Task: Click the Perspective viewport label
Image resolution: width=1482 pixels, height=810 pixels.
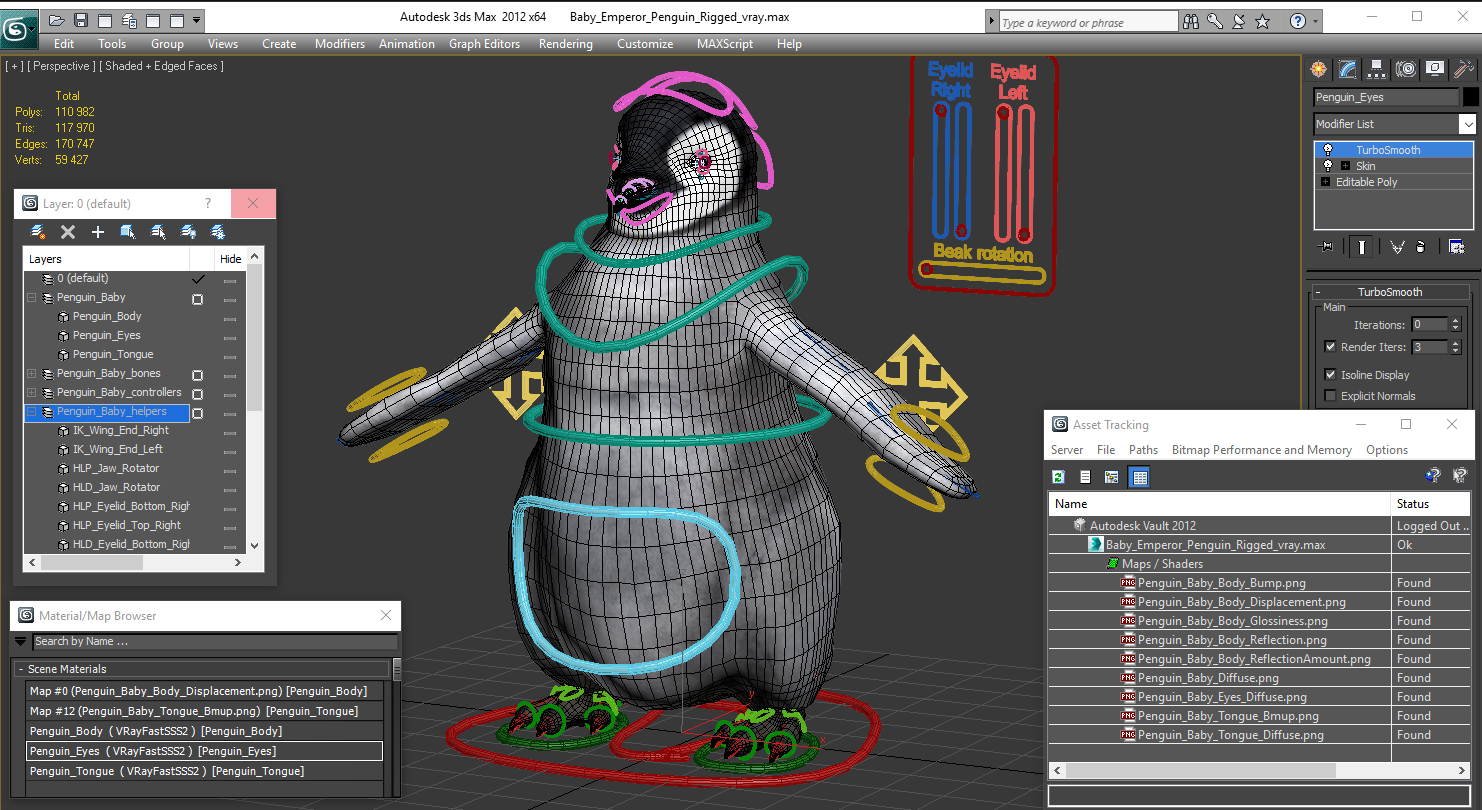Action: click(62, 66)
